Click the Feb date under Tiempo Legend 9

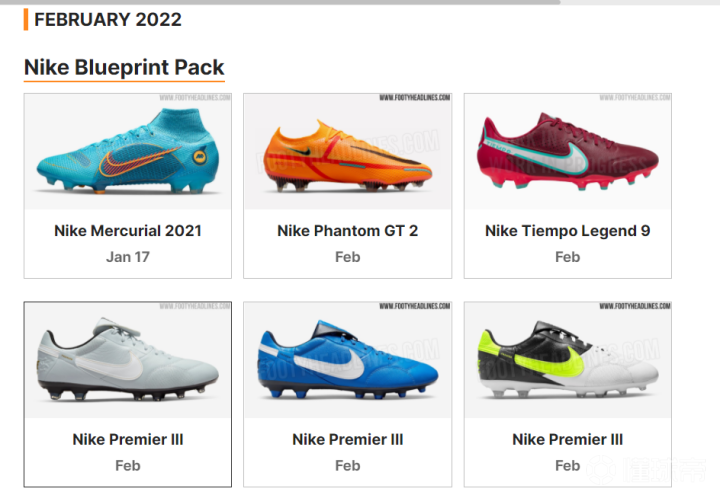point(568,257)
